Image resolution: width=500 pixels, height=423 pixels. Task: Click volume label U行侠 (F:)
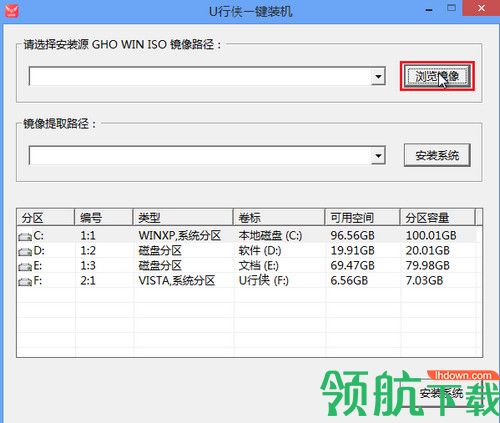[264, 281]
